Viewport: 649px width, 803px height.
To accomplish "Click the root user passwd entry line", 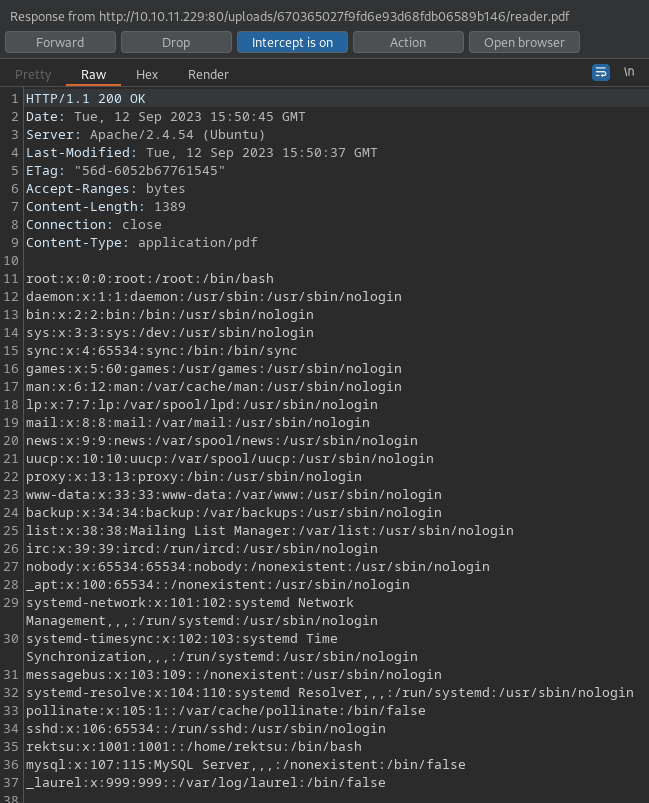I will [149, 278].
